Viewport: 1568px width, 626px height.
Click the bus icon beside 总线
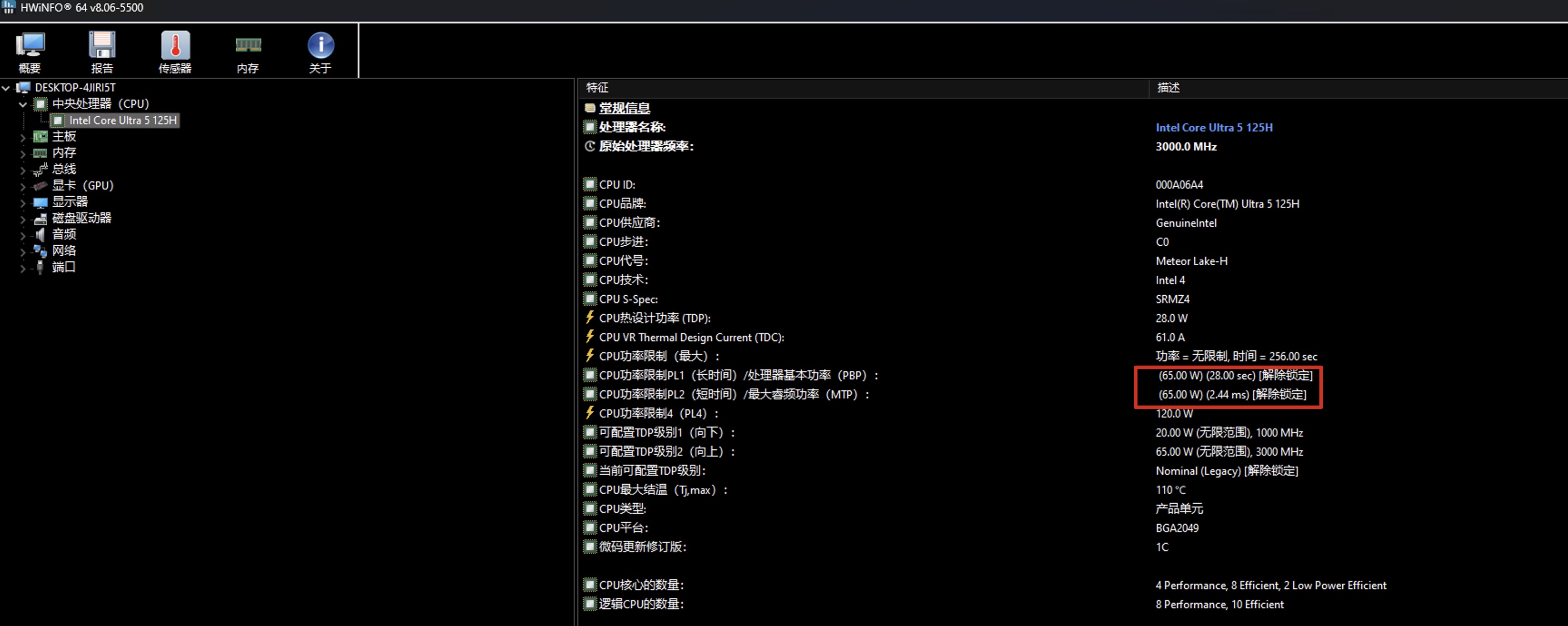40,169
